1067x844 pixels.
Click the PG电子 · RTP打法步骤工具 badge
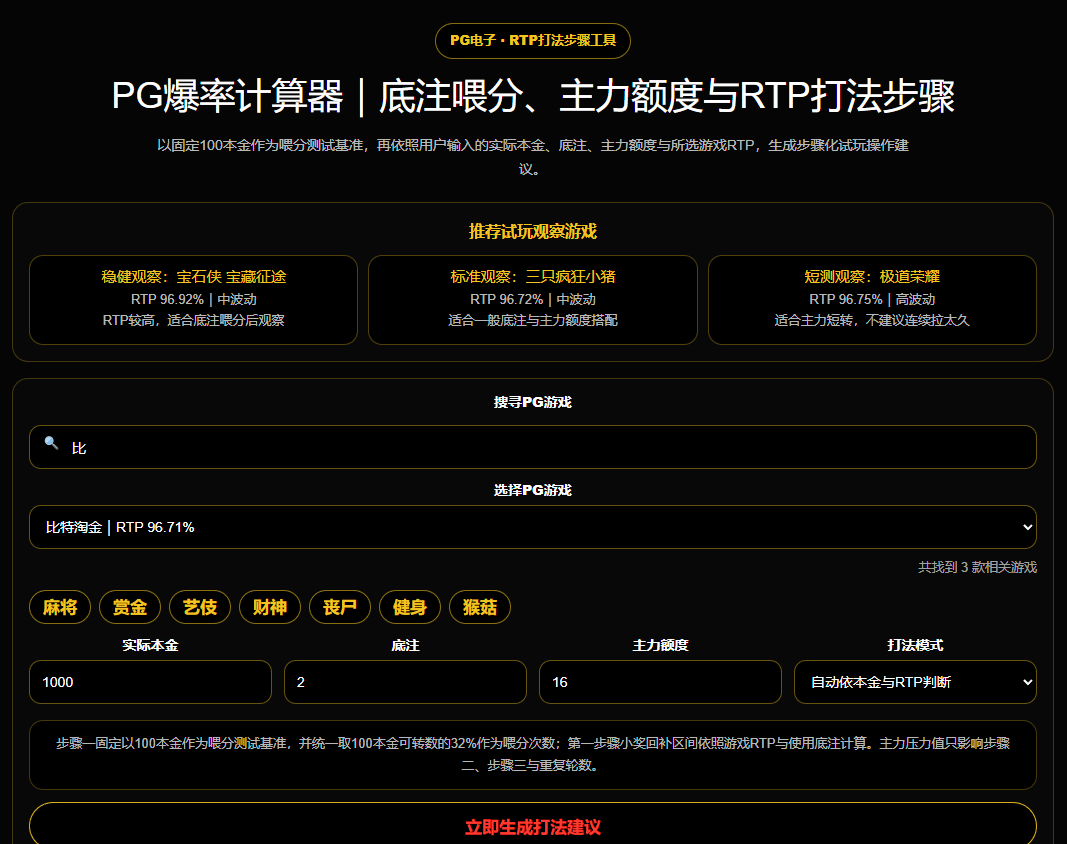(533, 41)
